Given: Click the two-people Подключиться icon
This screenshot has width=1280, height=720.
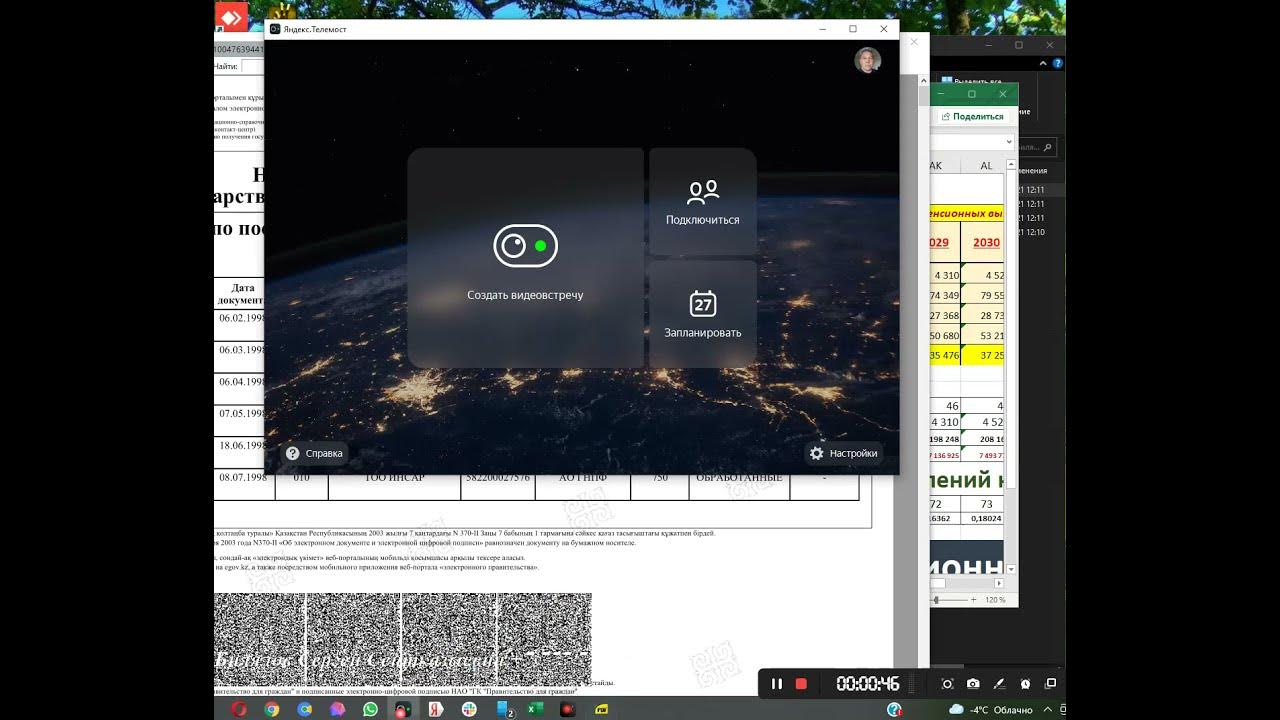Looking at the screenshot, I should [703, 192].
